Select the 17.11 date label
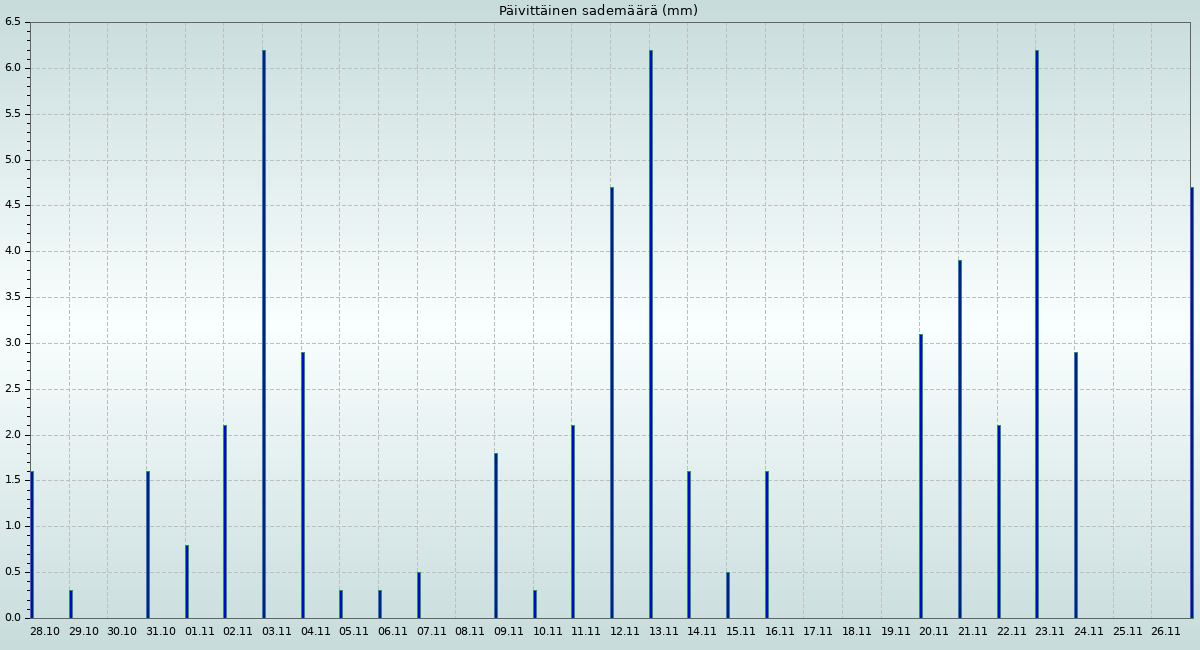Screen dimensions: 1200x650 click(818, 631)
